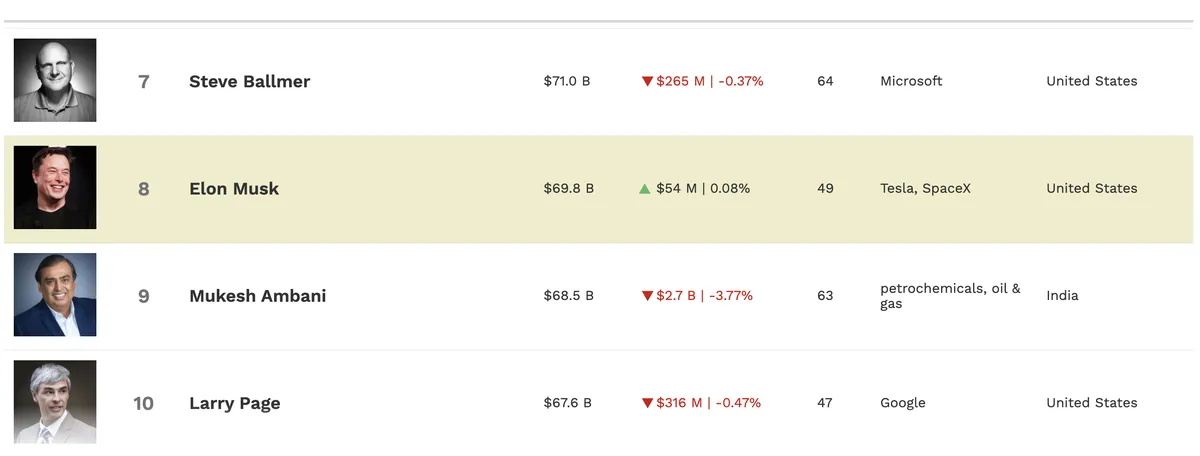Image resolution: width=1200 pixels, height=456 pixels.
Task: Click Mukesh Ambani's profile photo
Action: (55, 295)
